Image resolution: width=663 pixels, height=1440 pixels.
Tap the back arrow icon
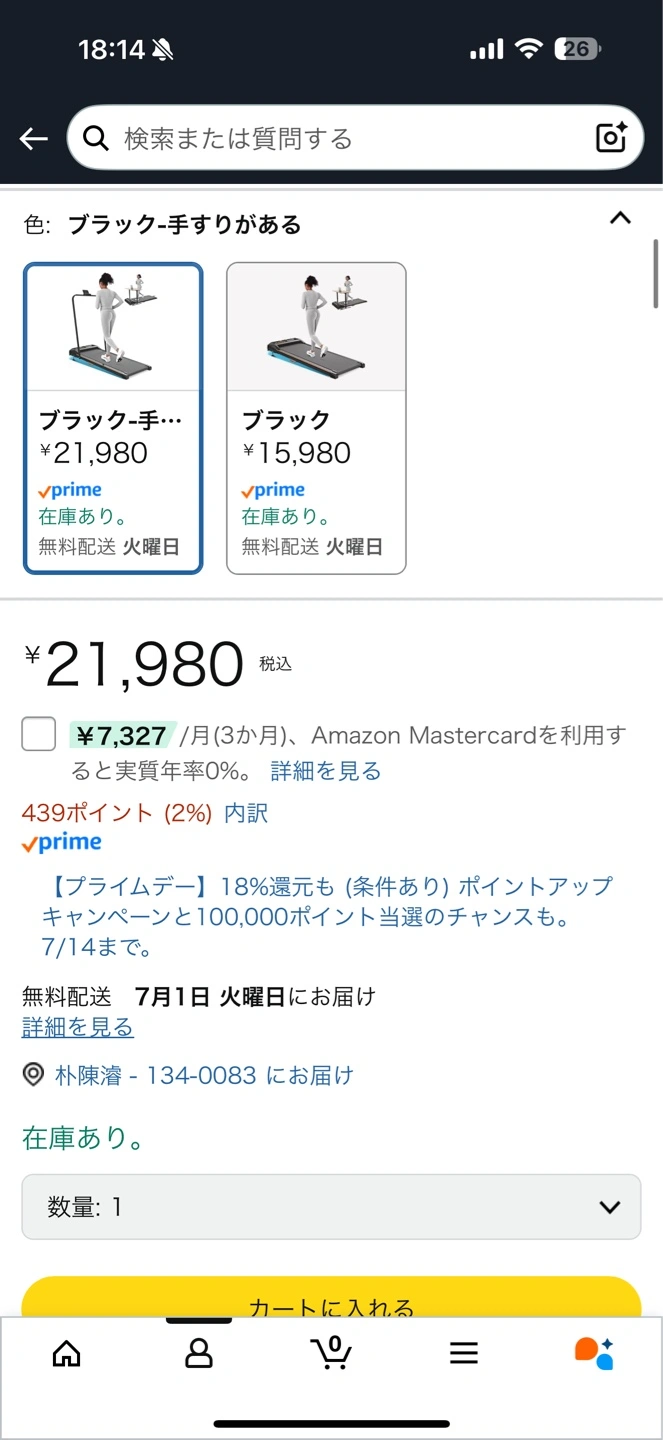pos(34,139)
